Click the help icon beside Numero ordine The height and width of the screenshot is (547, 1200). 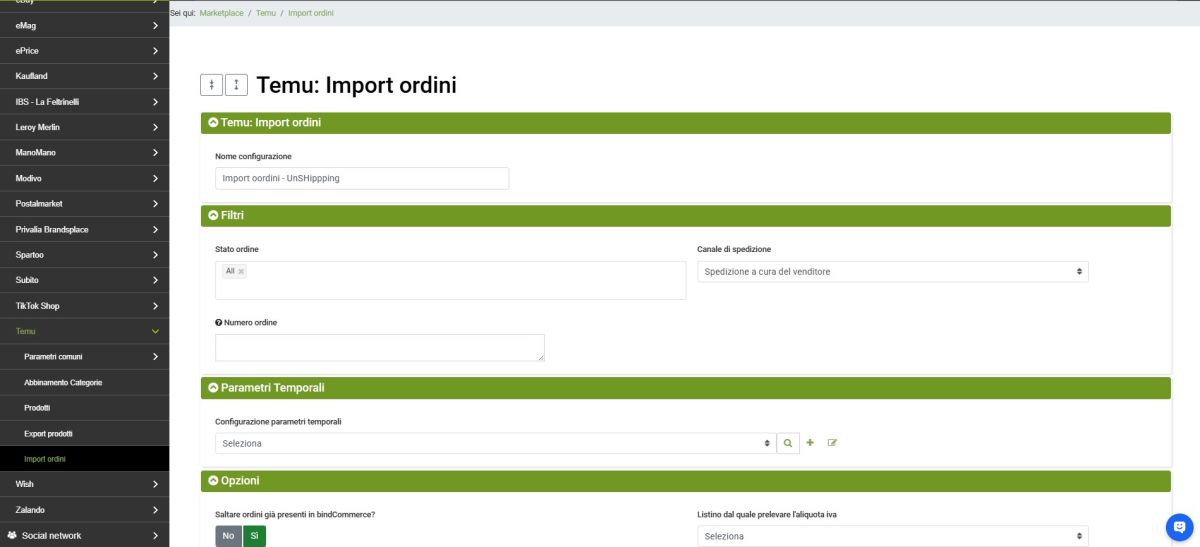pos(219,323)
